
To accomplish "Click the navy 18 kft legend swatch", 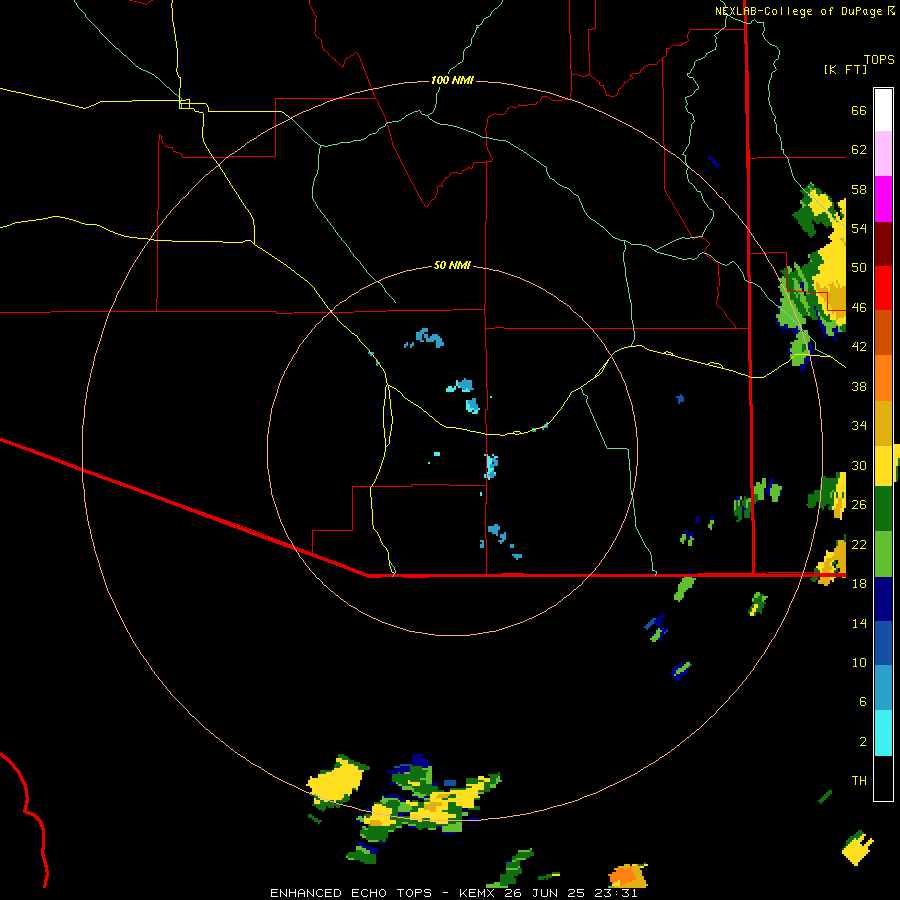I will click(883, 599).
